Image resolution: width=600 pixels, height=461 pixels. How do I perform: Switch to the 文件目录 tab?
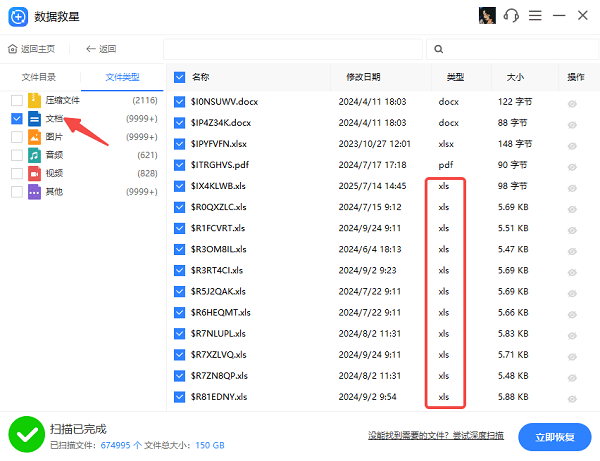[x=39, y=76]
